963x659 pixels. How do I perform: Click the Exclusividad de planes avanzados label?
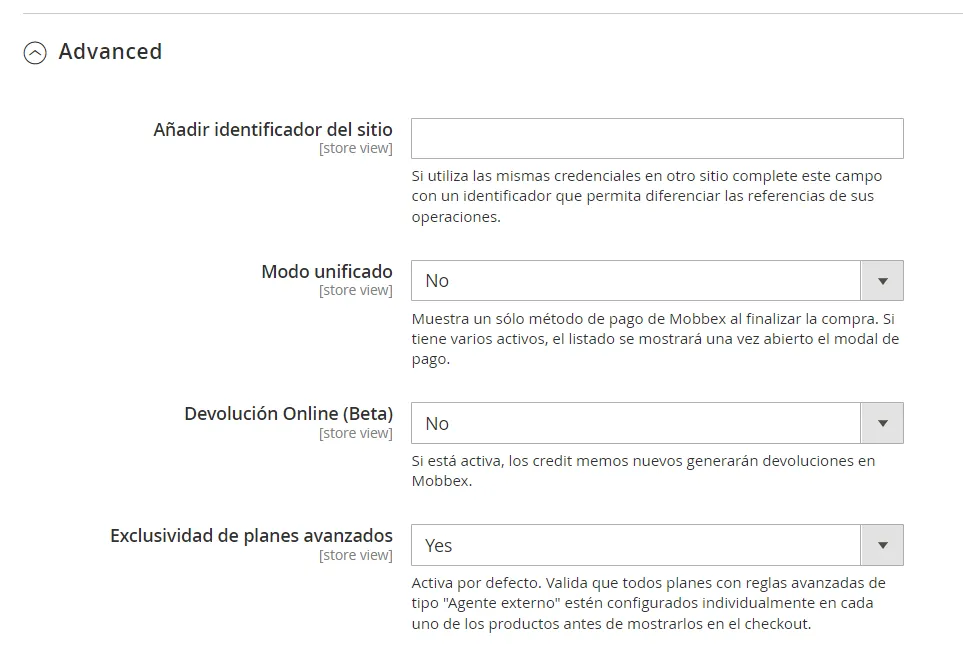(251, 536)
